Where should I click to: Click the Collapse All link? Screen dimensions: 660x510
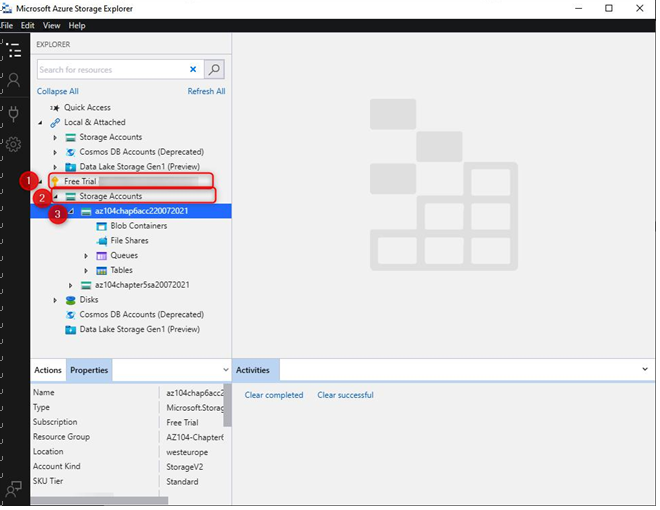(x=58, y=91)
